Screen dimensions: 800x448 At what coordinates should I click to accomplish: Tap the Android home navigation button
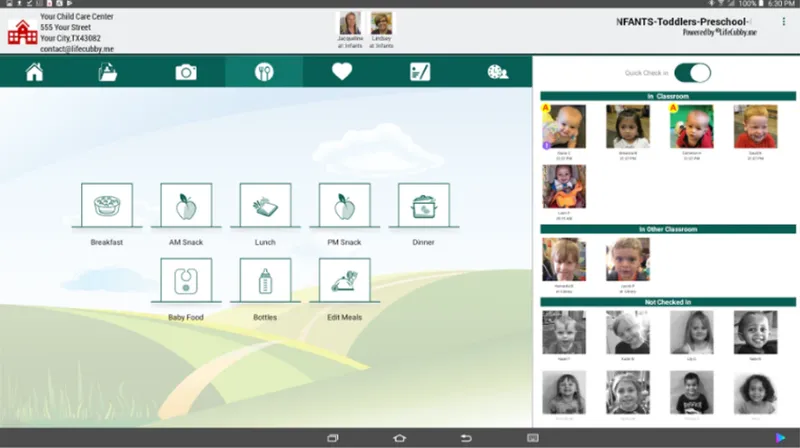point(399,438)
